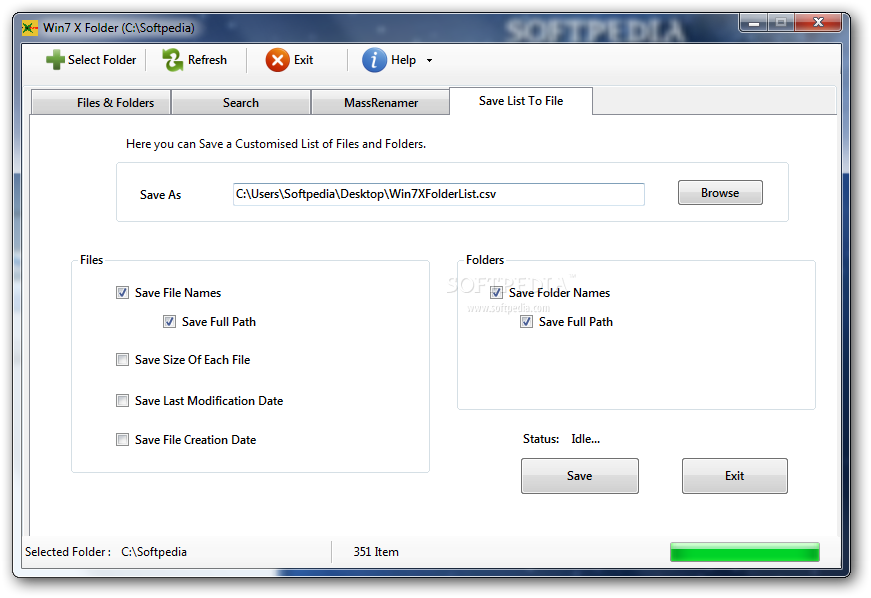Screen dimensions: 871x598
Task: Click the 351 Item status text
Action: [376, 552]
